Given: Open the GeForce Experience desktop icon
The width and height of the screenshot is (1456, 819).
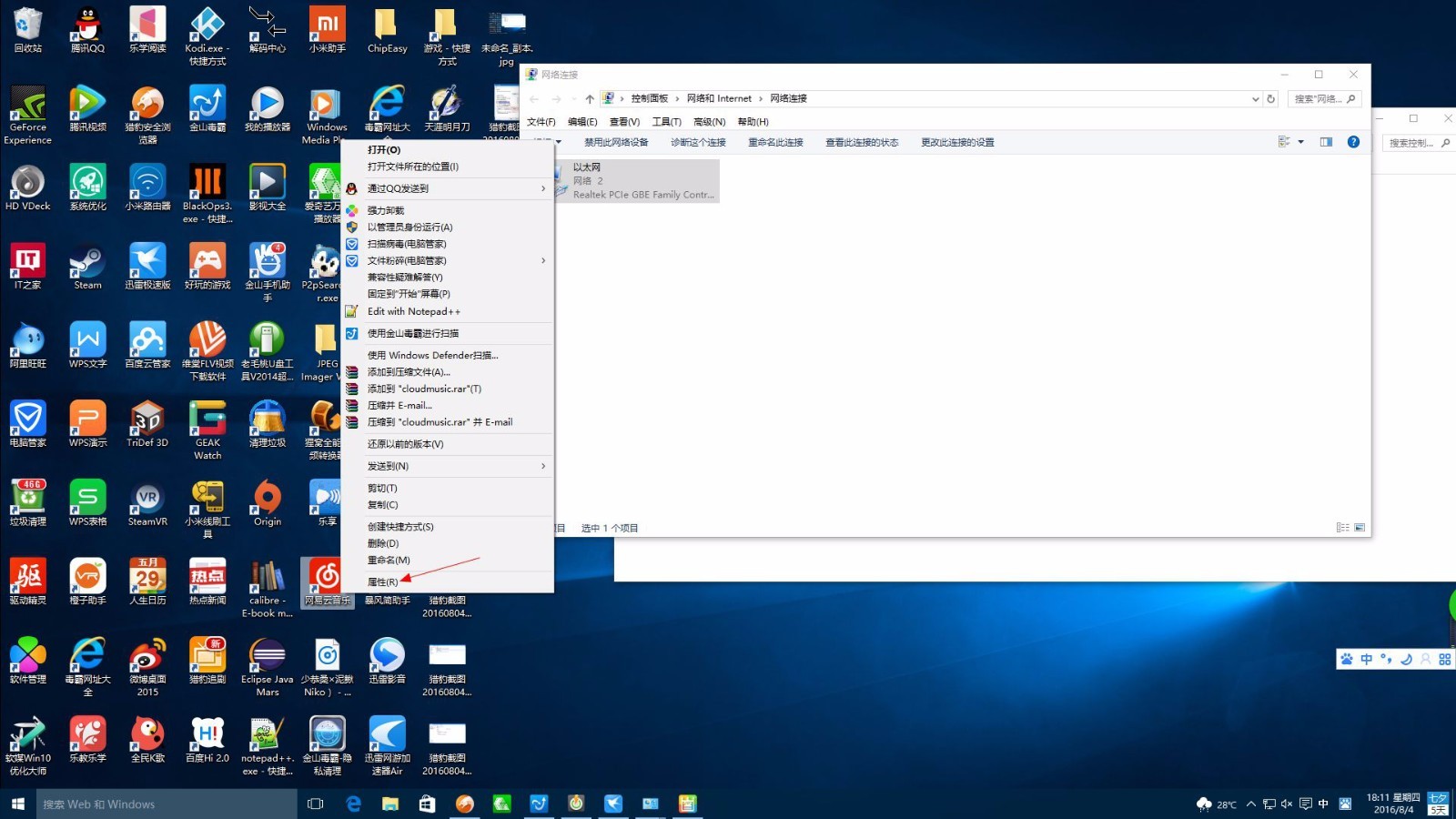Looking at the screenshot, I should [x=28, y=116].
